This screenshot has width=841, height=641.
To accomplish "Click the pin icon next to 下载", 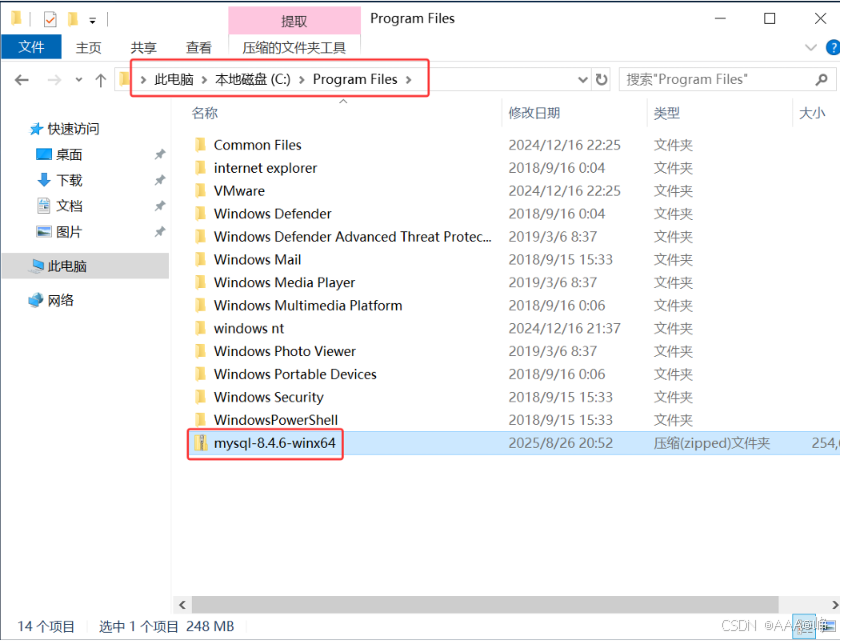I will [x=160, y=180].
